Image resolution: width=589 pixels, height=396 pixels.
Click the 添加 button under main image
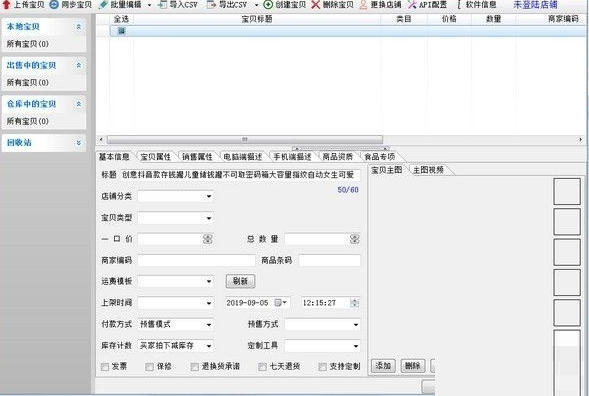coord(383,366)
